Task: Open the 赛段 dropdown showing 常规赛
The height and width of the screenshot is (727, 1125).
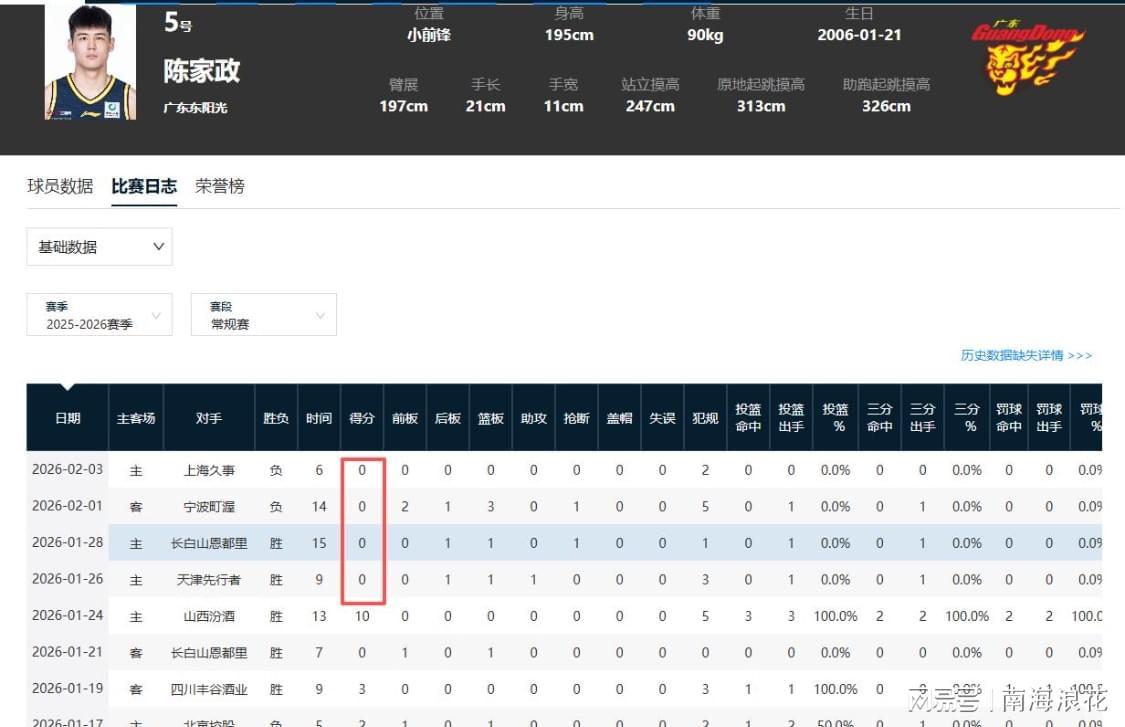Action: point(263,314)
